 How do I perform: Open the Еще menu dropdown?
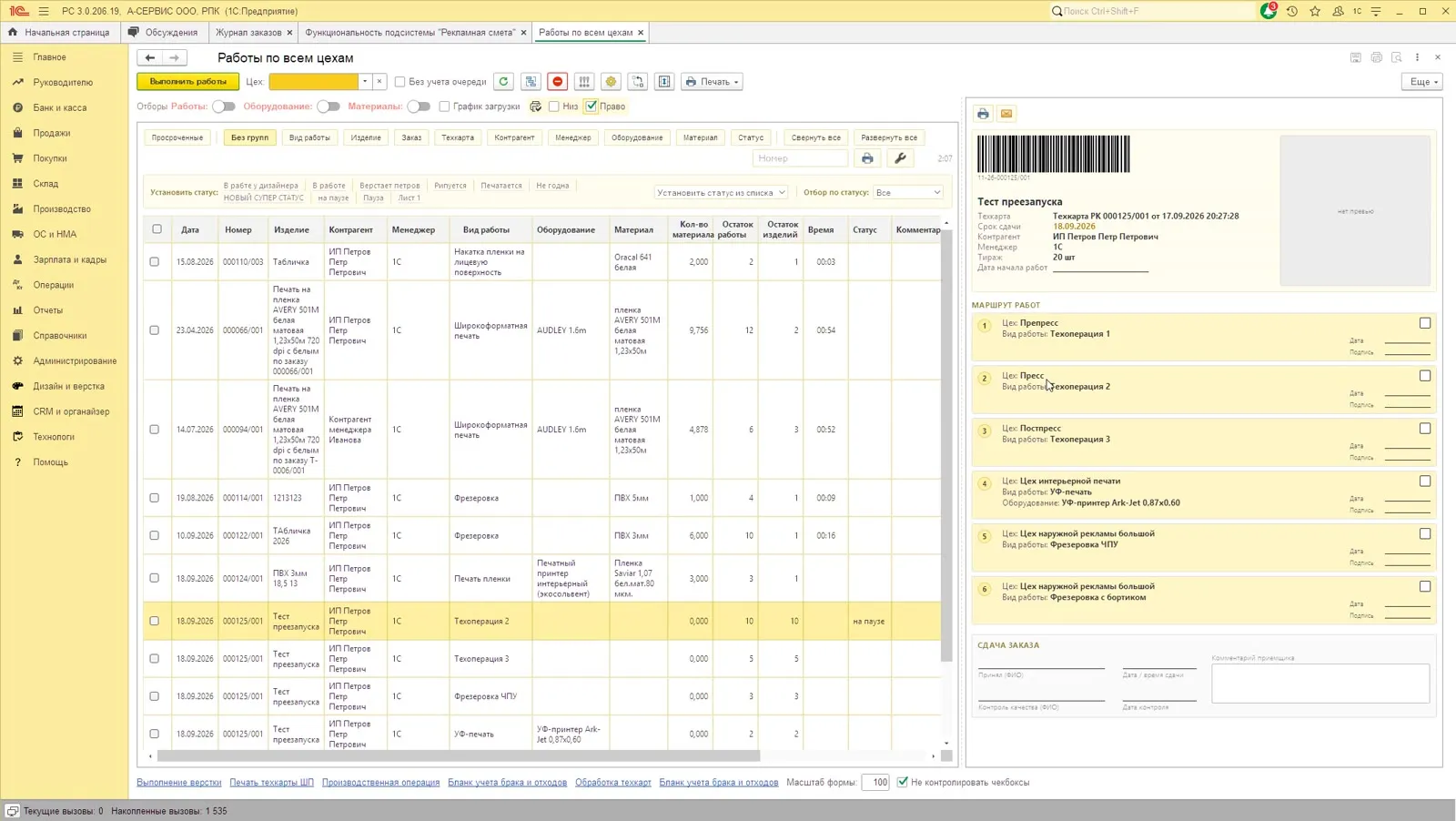coord(1423,82)
